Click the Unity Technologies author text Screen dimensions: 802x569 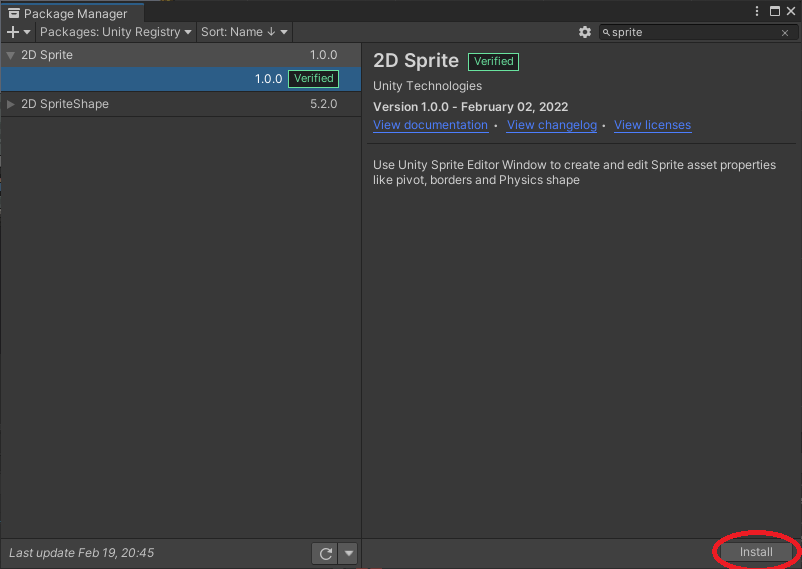(x=427, y=86)
